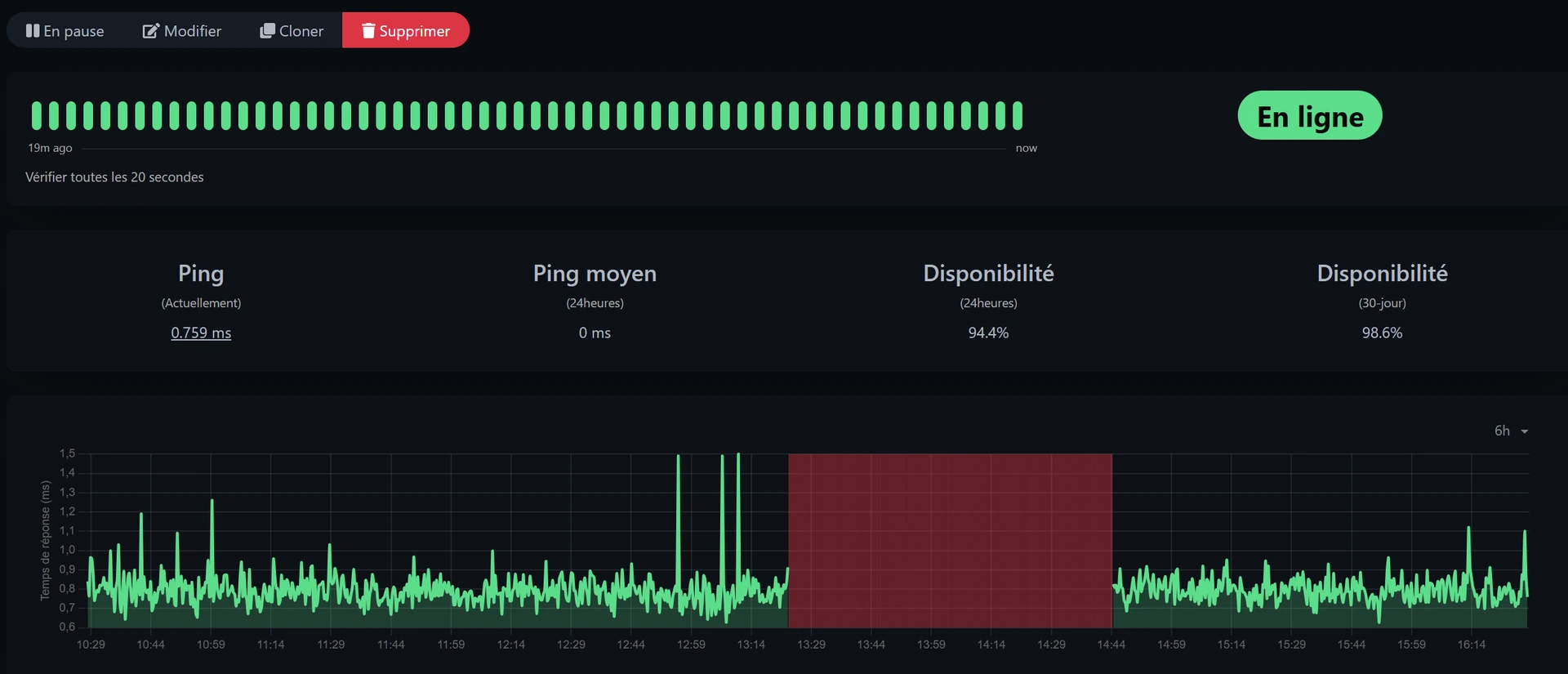
Task: Click the red downtime region in chart
Action: (950, 540)
